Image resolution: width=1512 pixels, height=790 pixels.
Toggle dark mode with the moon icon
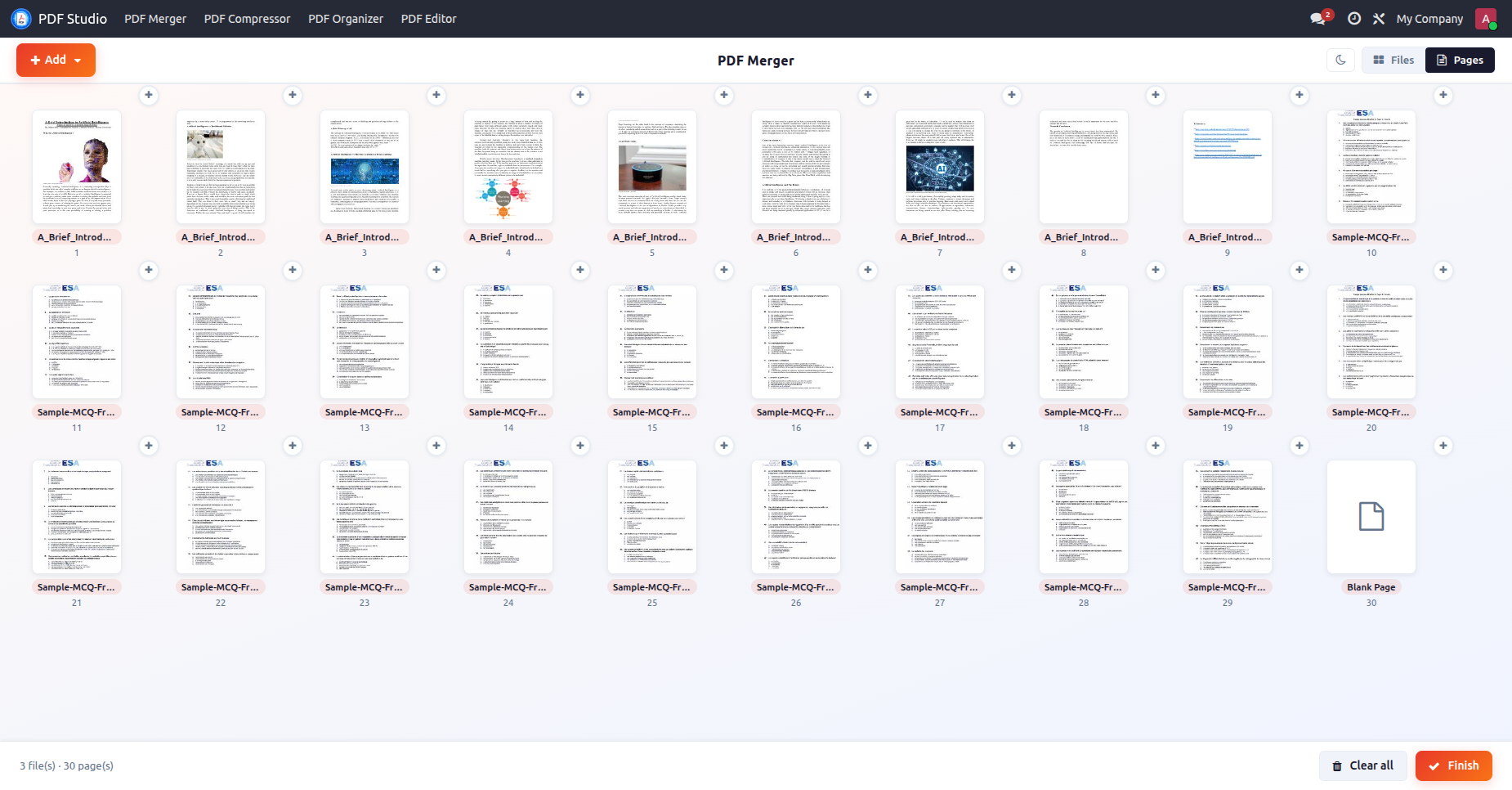tap(1341, 60)
